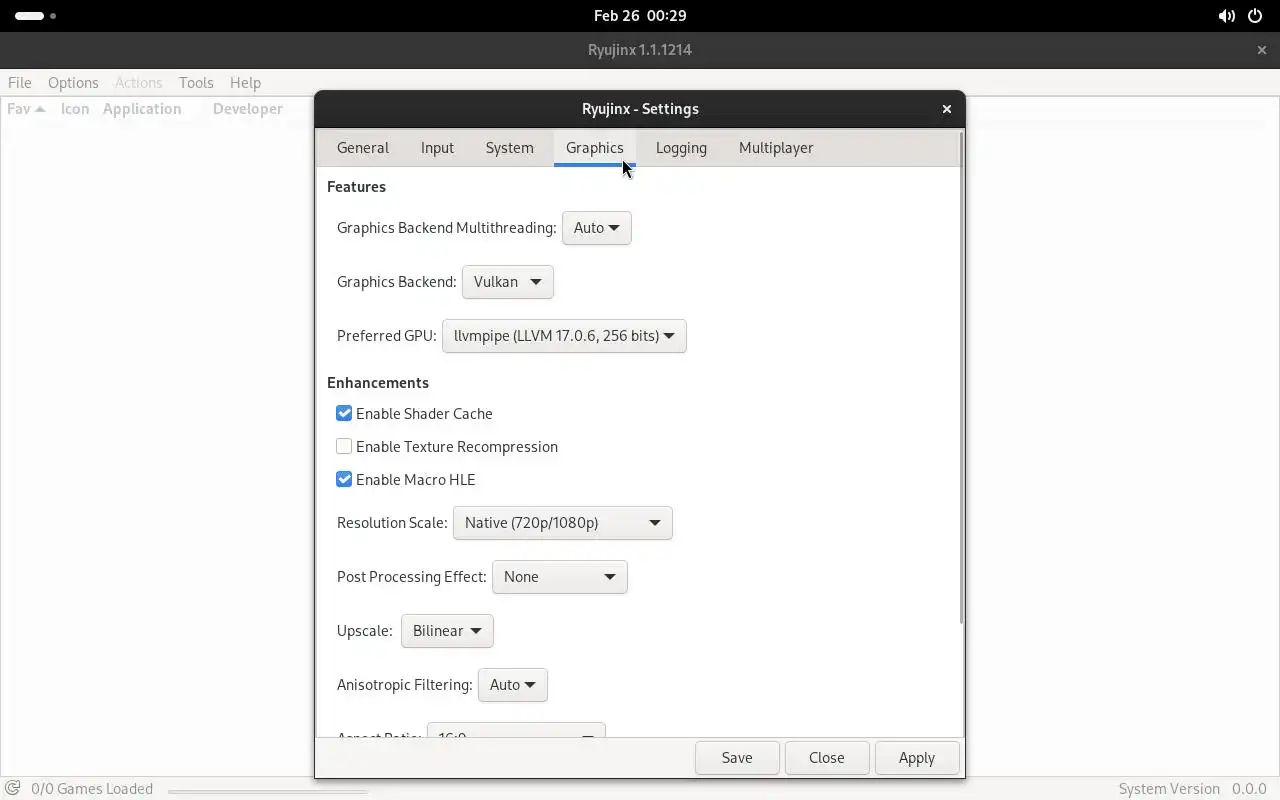This screenshot has height=800, width=1280.
Task: Open the Tools menu
Action: [196, 83]
